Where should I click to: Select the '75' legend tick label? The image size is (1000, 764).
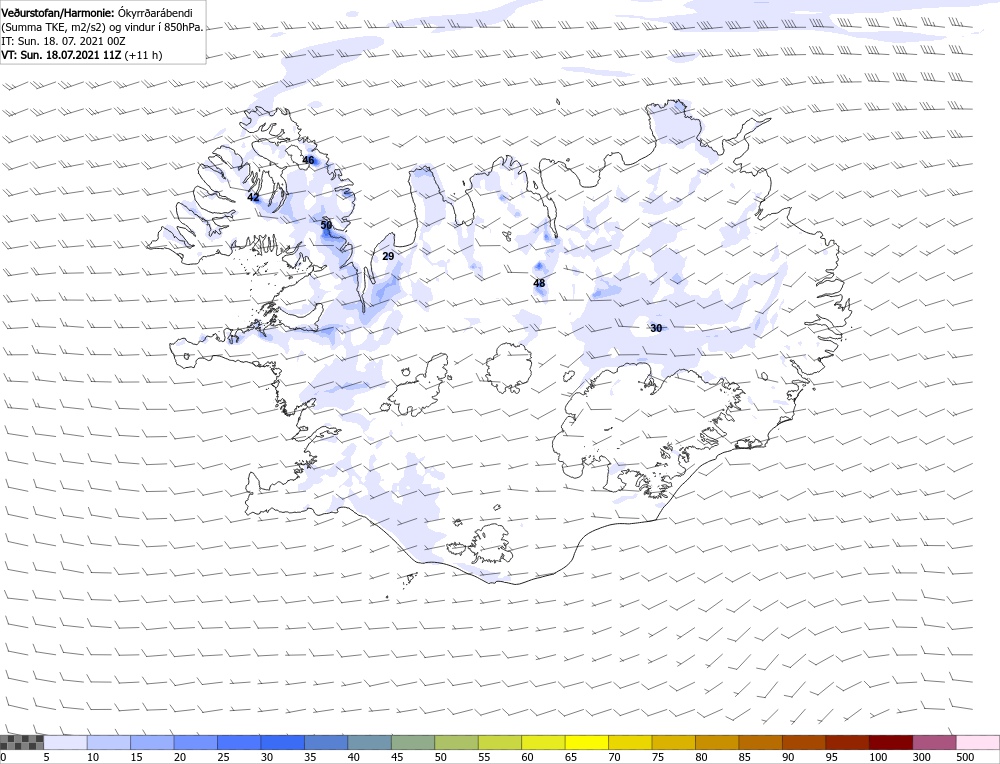[x=658, y=757]
